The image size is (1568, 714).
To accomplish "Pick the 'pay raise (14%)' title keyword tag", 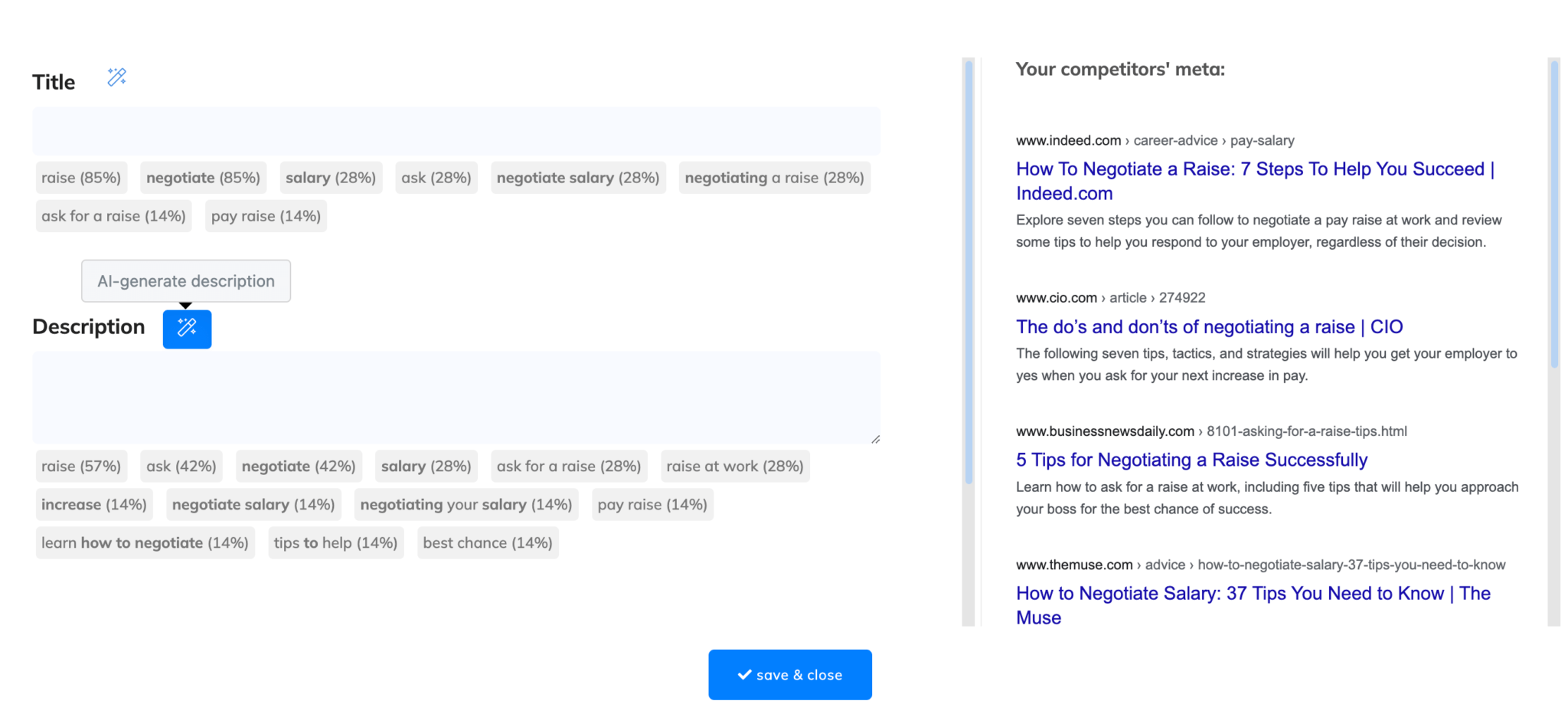I will pyautogui.click(x=266, y=216).
